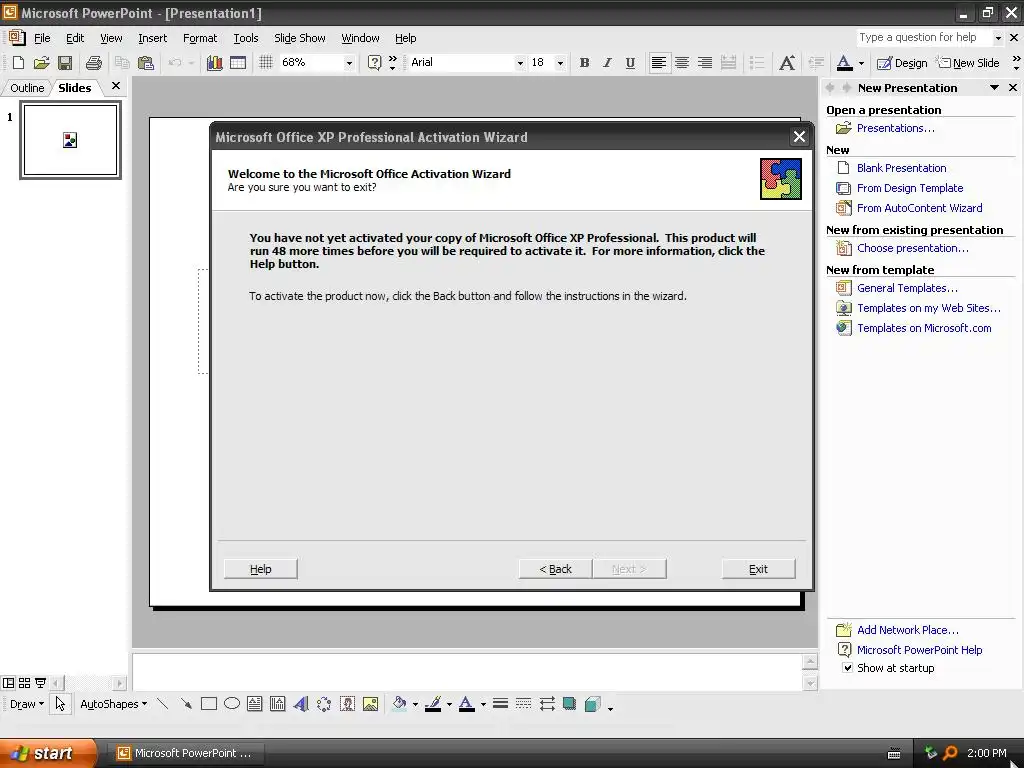Open the font size dropdown
The height and width of the screenshot is (768, 1024).
[x=560, y=63]
